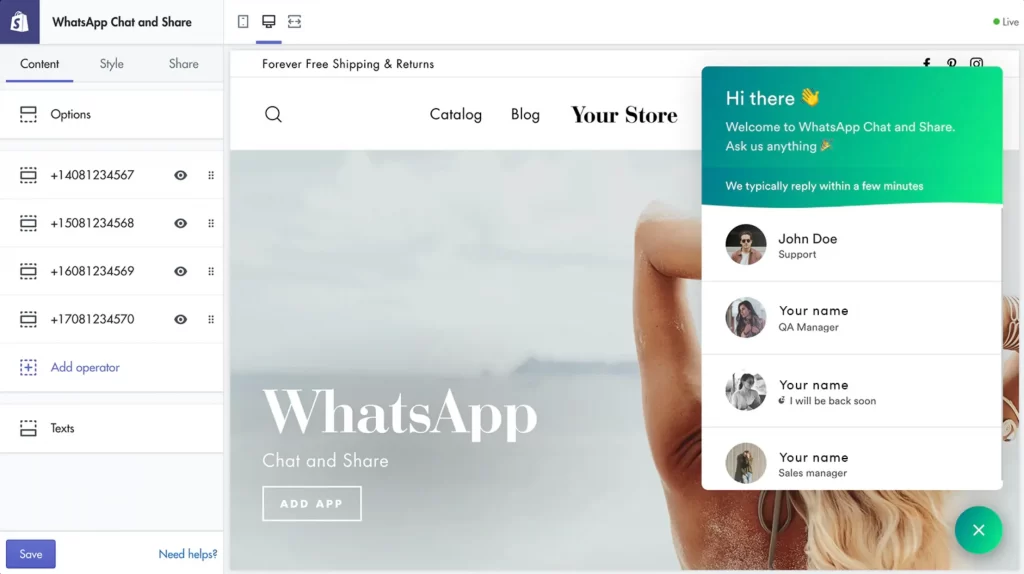Expand the Options section
This screenshot has height=574, width=1024.
click(112, 114)
